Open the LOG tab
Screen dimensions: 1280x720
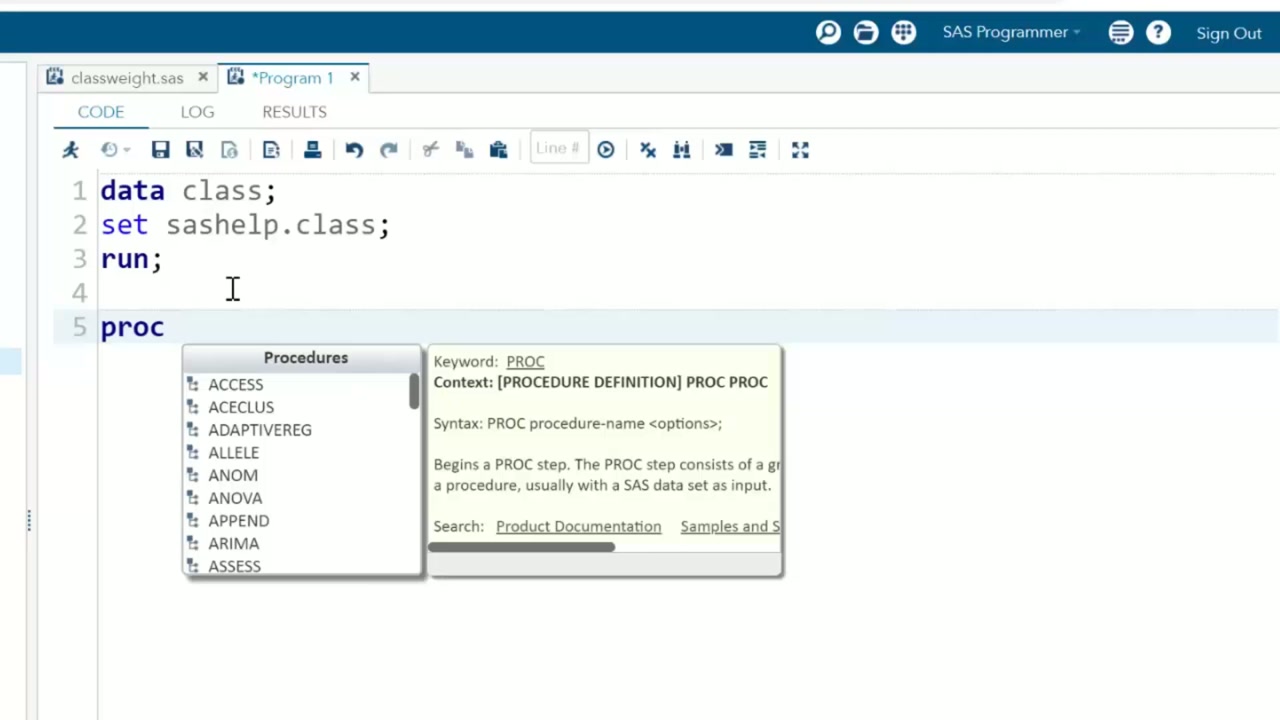tap(197, 112)
